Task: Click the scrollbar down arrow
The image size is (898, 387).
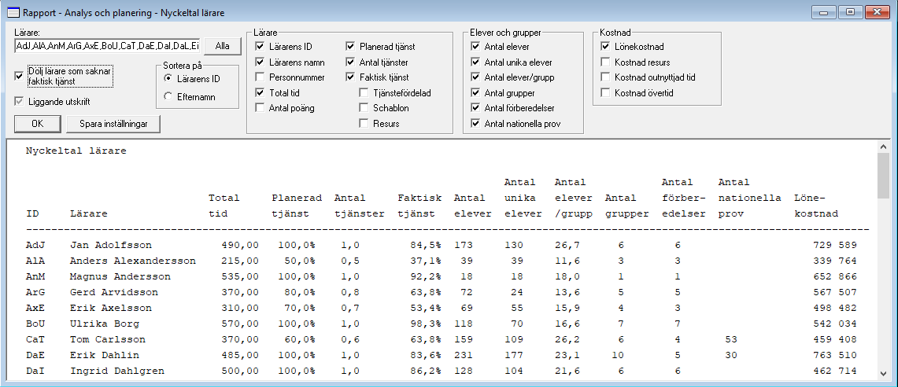Action: click(x=883, y=373)
